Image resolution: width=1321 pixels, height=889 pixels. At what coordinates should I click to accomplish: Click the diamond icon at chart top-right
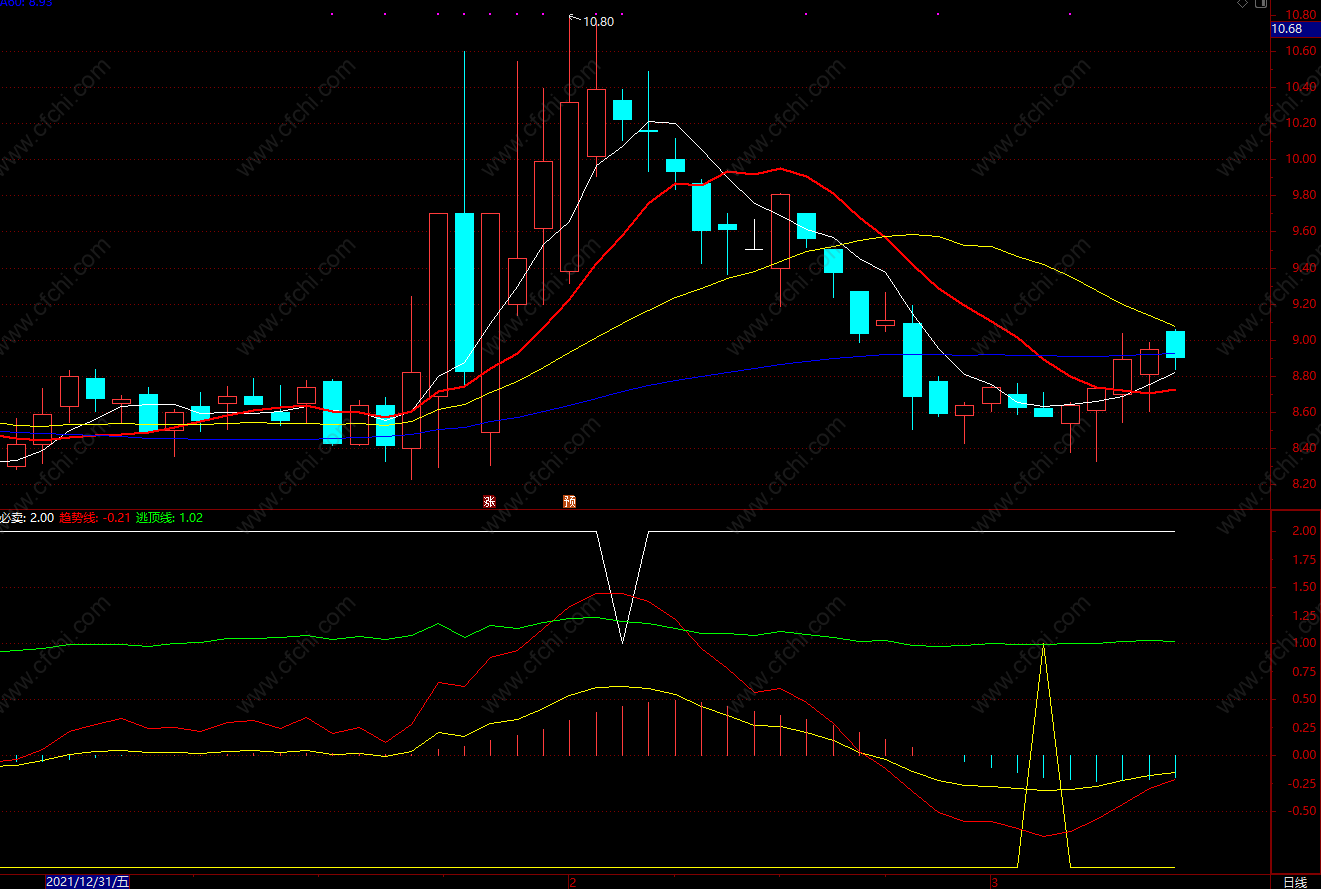[1242, 4]
